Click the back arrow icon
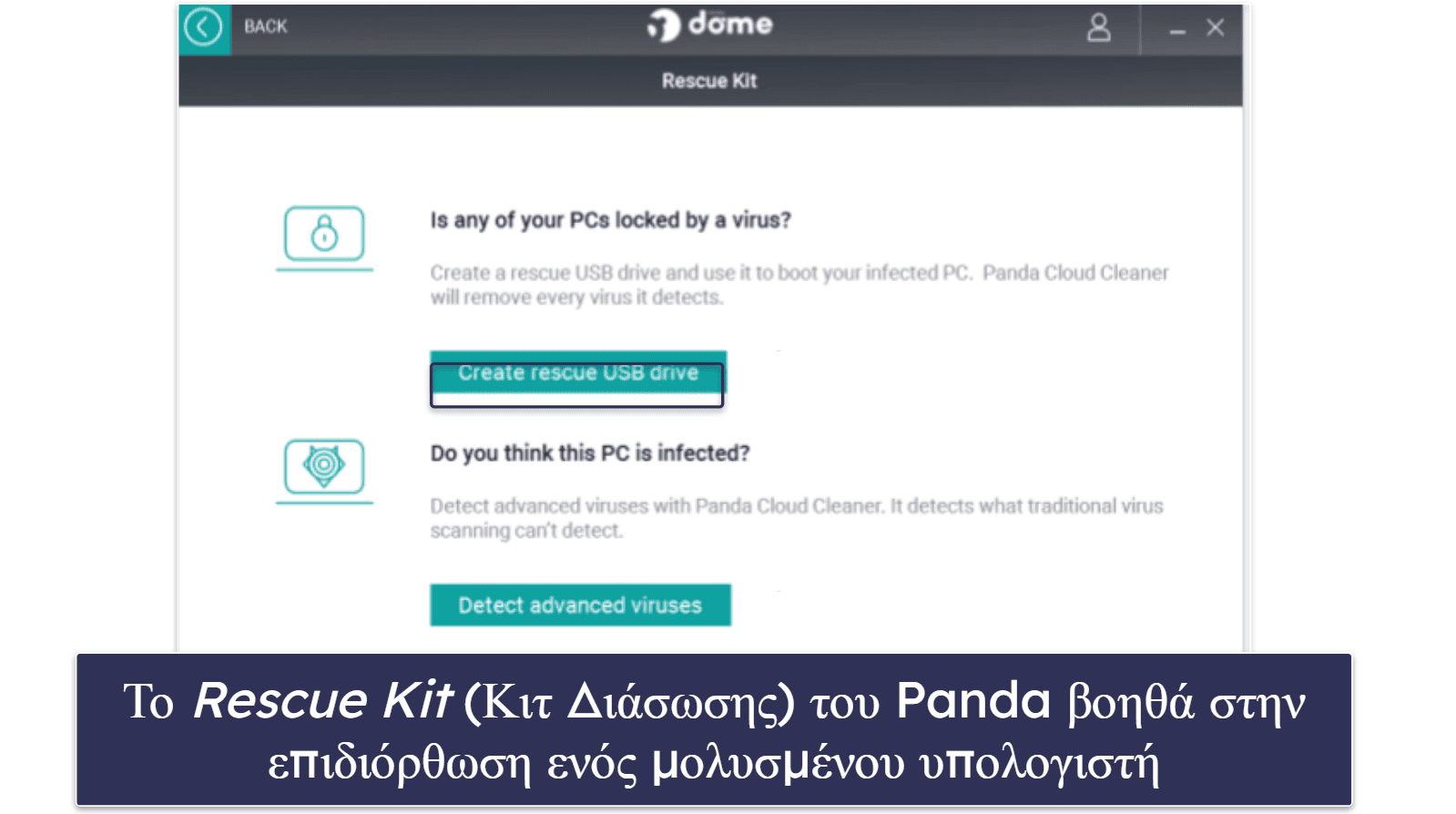1456x814 pixels. click(x=203, y=27)
